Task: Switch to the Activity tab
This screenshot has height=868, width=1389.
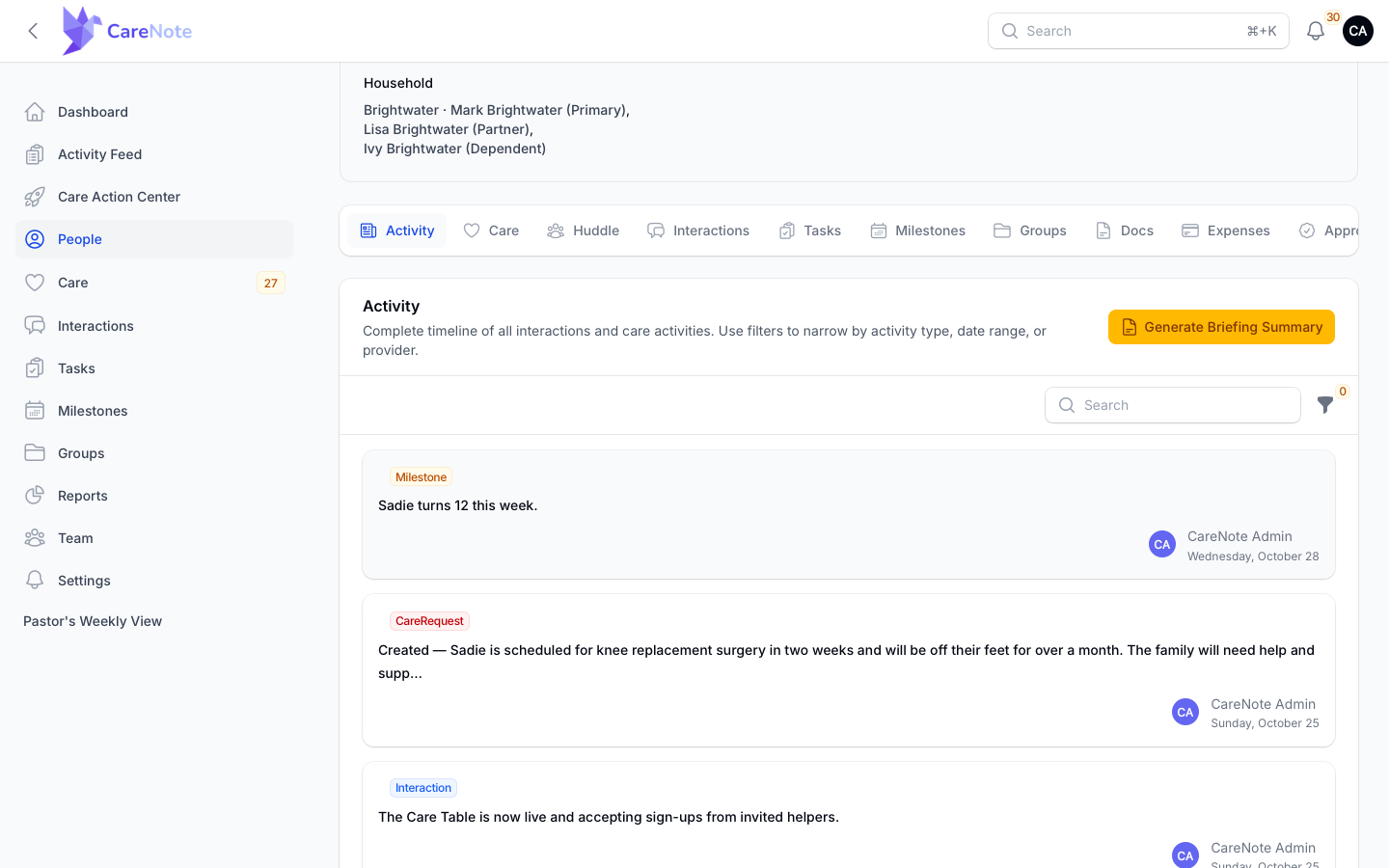Action: 397,231
